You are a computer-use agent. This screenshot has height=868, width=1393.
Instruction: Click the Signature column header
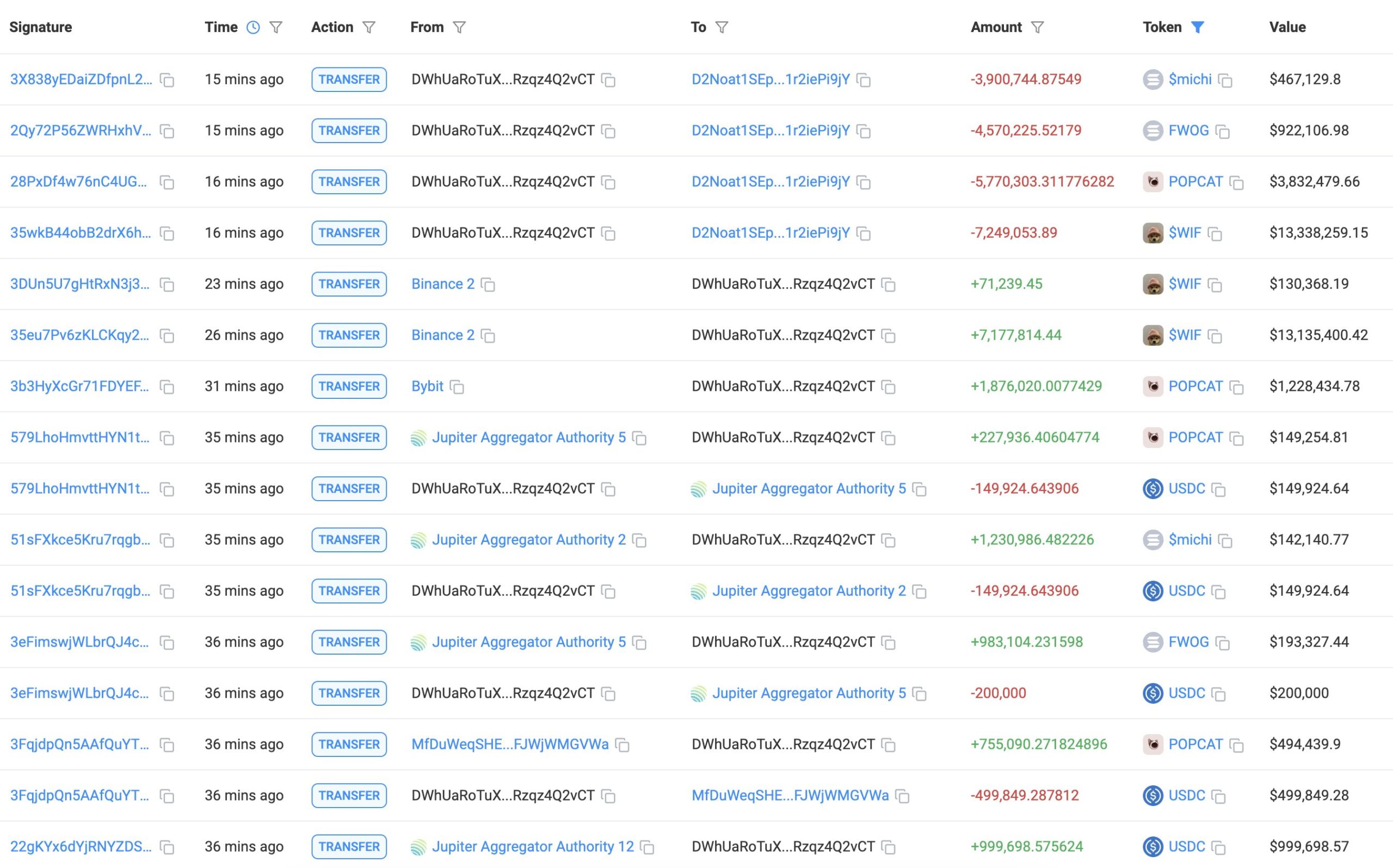[x=41, y=27]
